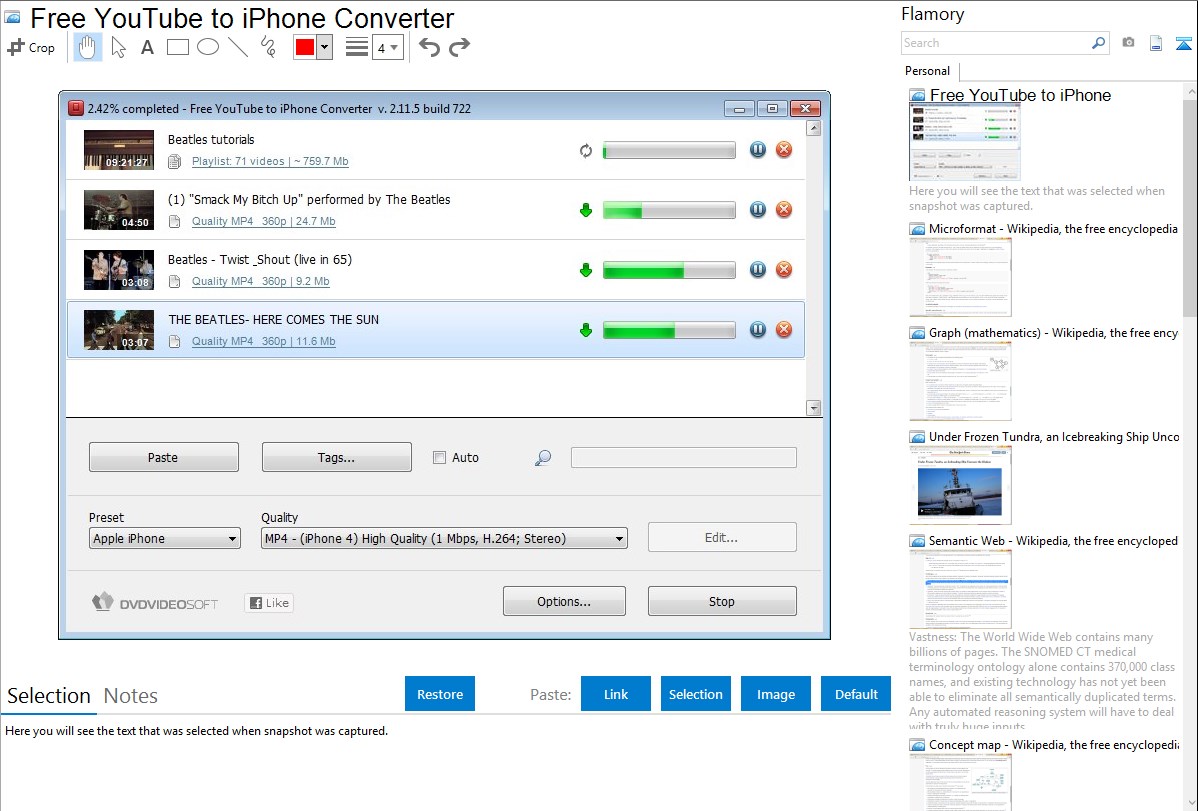1198x811 pixels.
Task: Click the converter search magnifier icon
Action: point(542,458)
